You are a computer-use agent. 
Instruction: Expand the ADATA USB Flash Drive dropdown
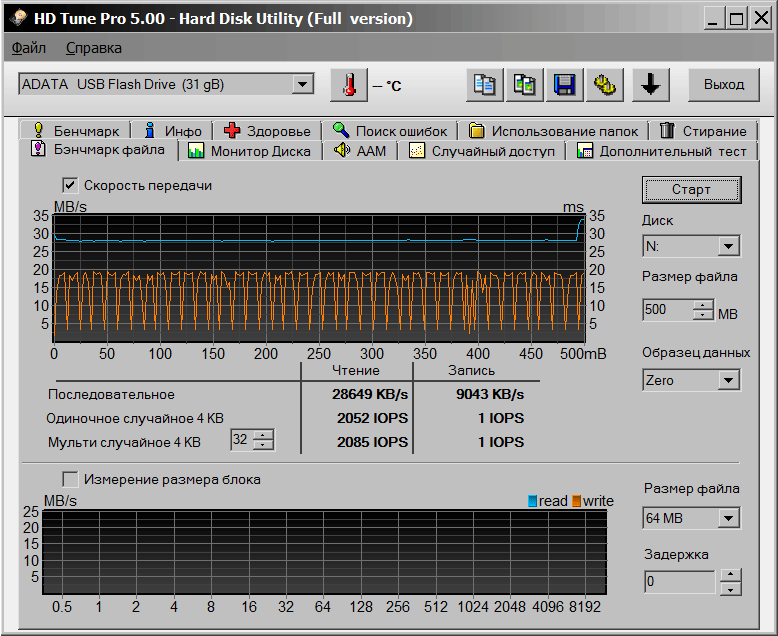[x=303, y=85]
